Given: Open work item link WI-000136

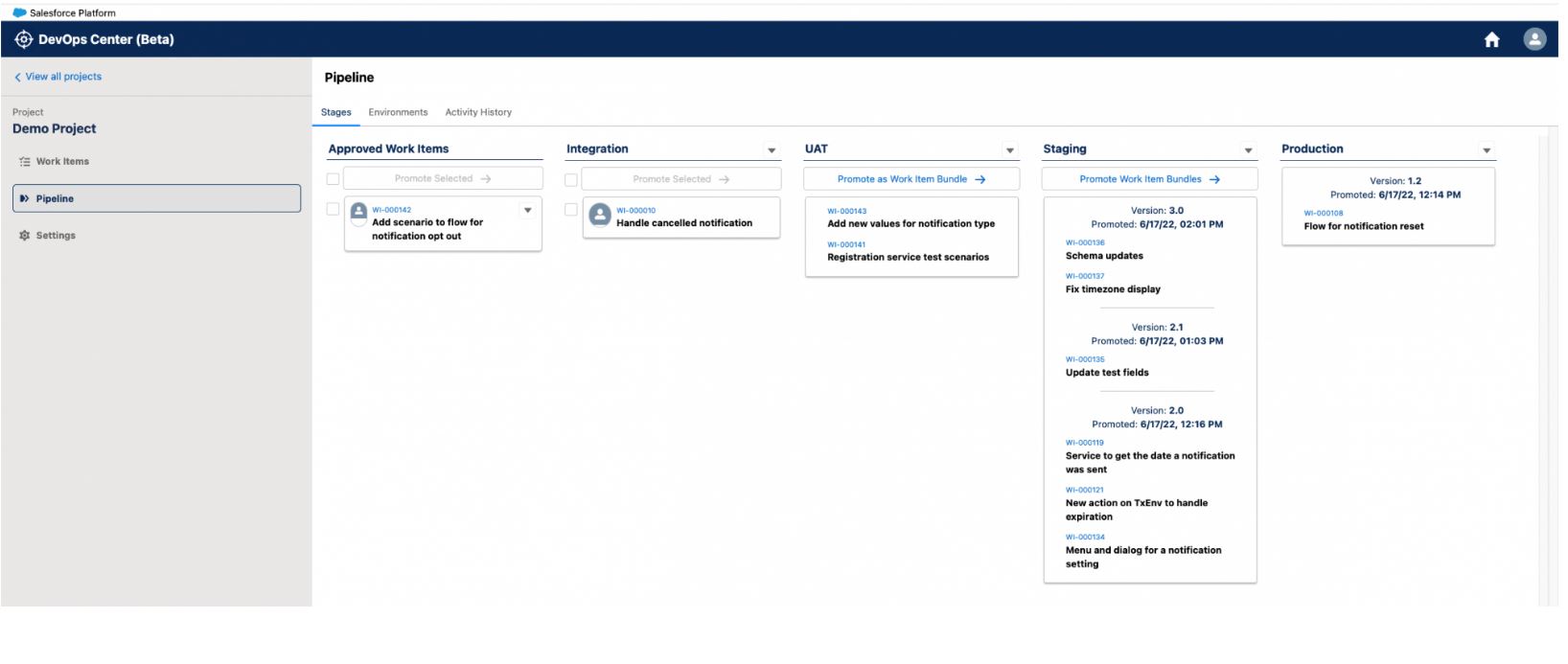Looking at the screenshot, I should coord(1085,243).
